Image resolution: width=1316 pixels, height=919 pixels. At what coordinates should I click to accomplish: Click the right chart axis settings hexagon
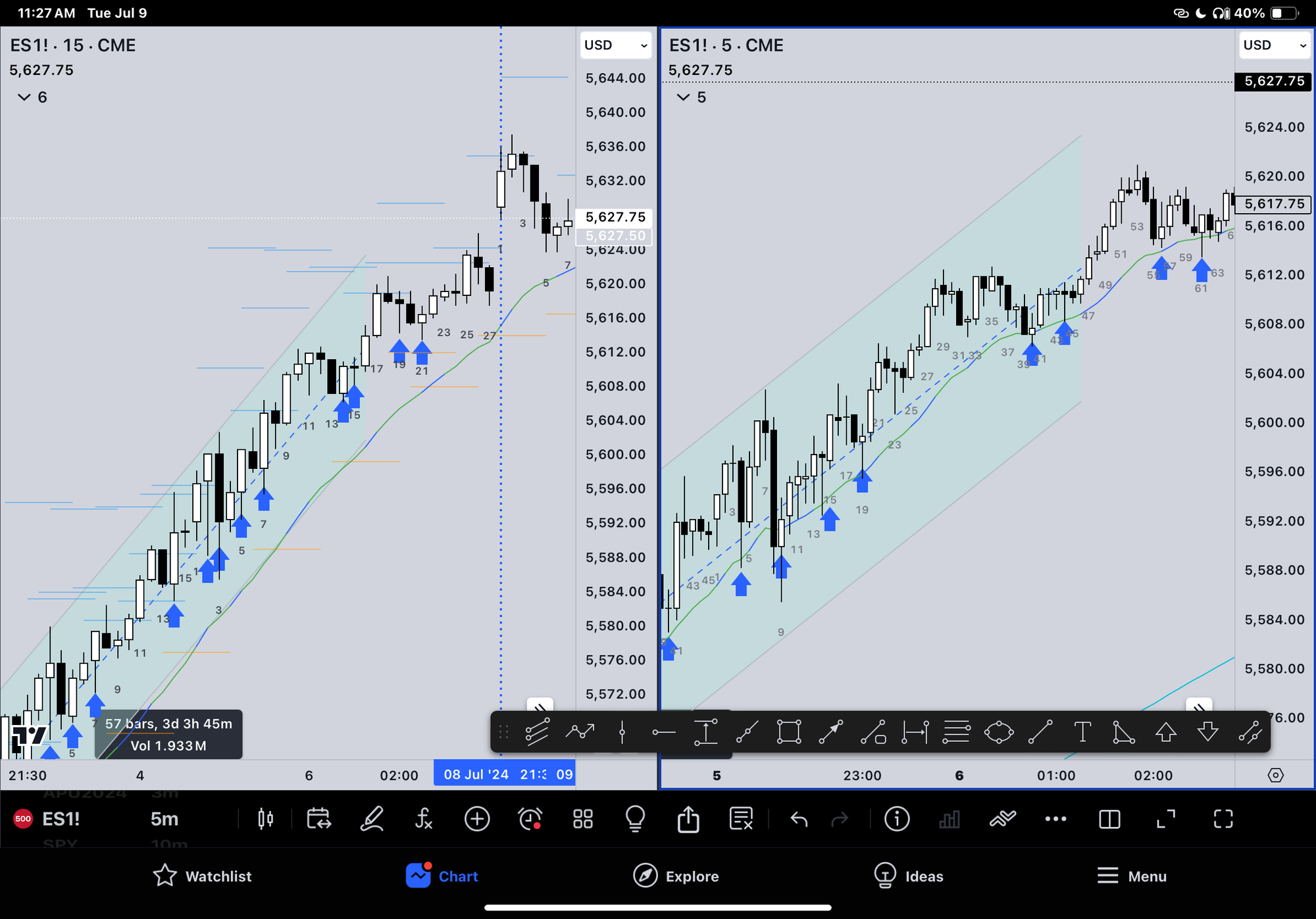1275,775
